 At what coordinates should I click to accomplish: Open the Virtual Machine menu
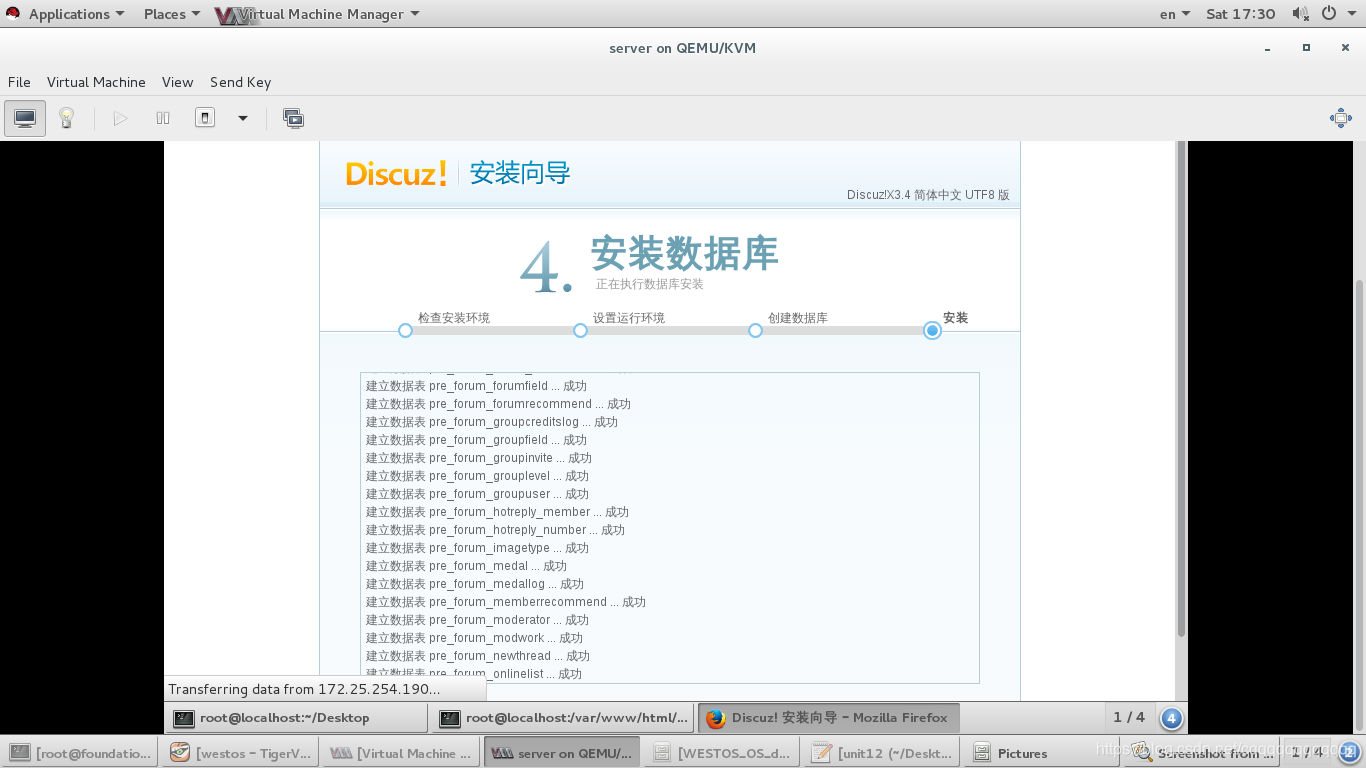pyautogui.click(x=96, y=82)
